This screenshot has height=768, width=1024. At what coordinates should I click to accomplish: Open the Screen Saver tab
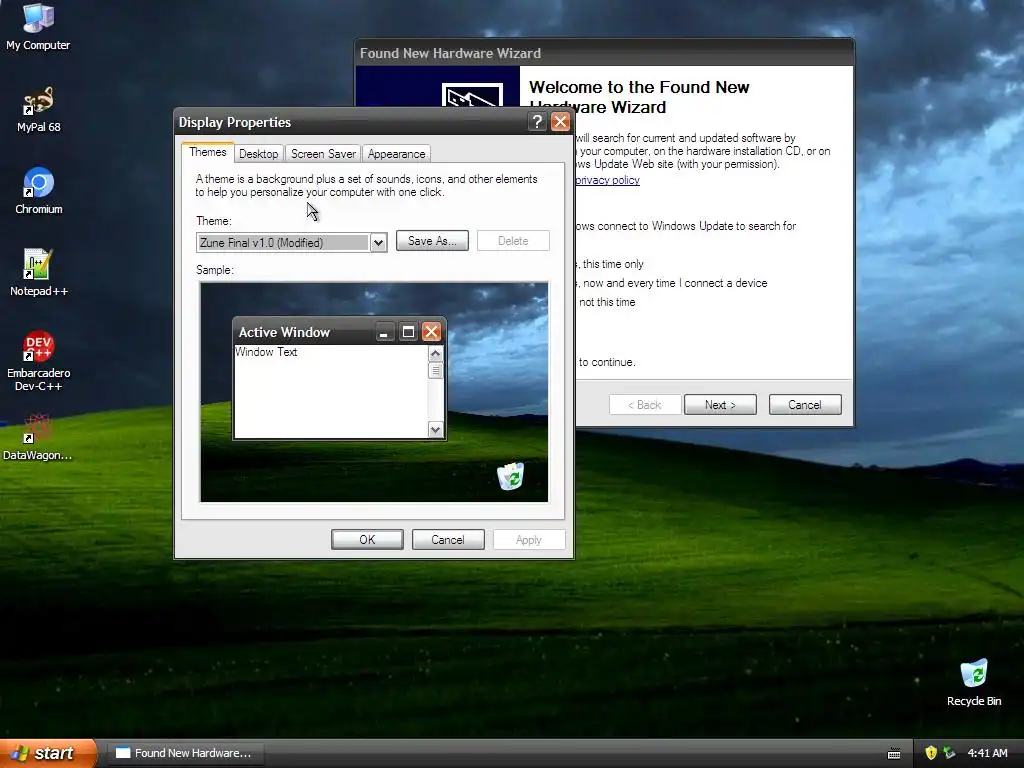323,154
